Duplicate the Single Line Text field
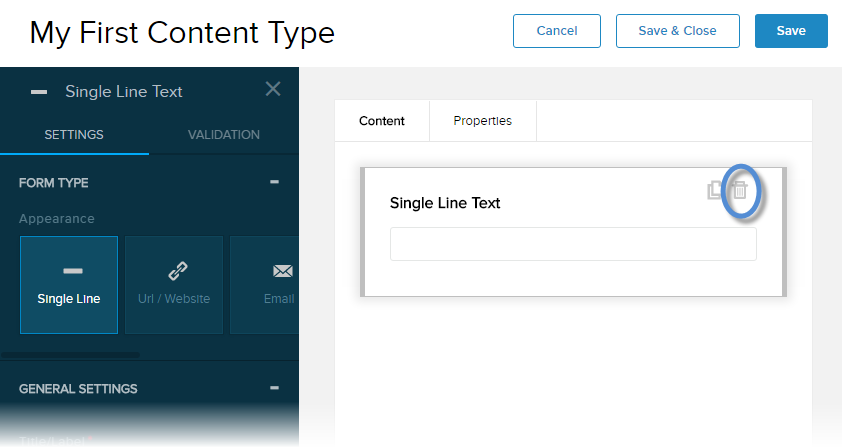Viewport: 842px width, 448px height. 715,190
